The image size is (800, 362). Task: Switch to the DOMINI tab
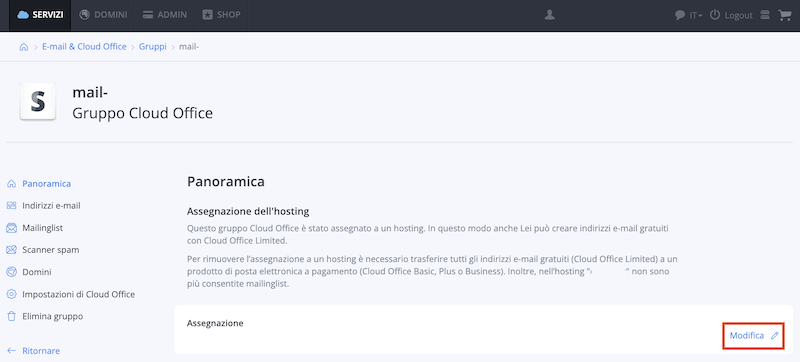click(x=103, y=15)
